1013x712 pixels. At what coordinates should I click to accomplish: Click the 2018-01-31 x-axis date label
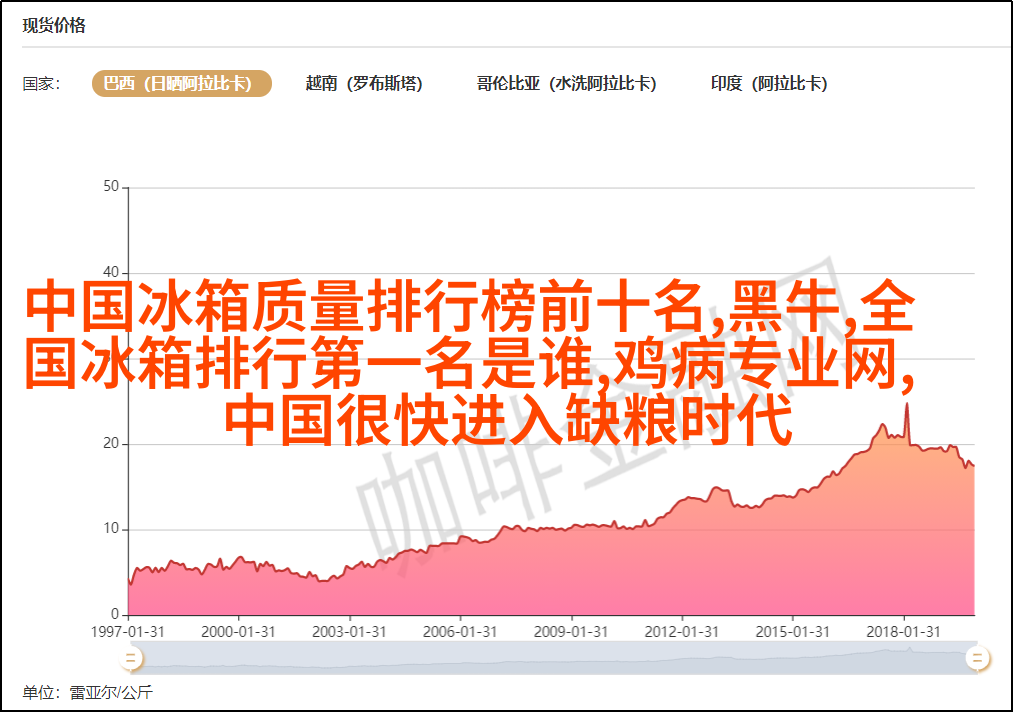pyautogui.click(x=903, y=631)
